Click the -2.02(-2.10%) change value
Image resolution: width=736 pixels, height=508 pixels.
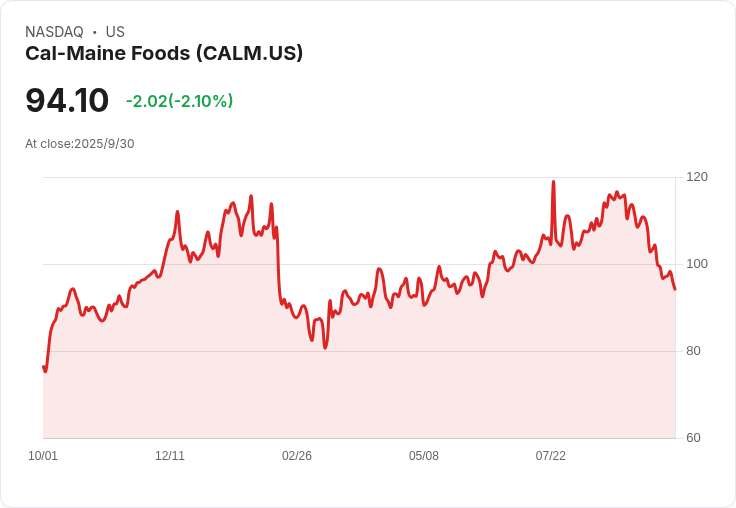(x=179, y=101)
